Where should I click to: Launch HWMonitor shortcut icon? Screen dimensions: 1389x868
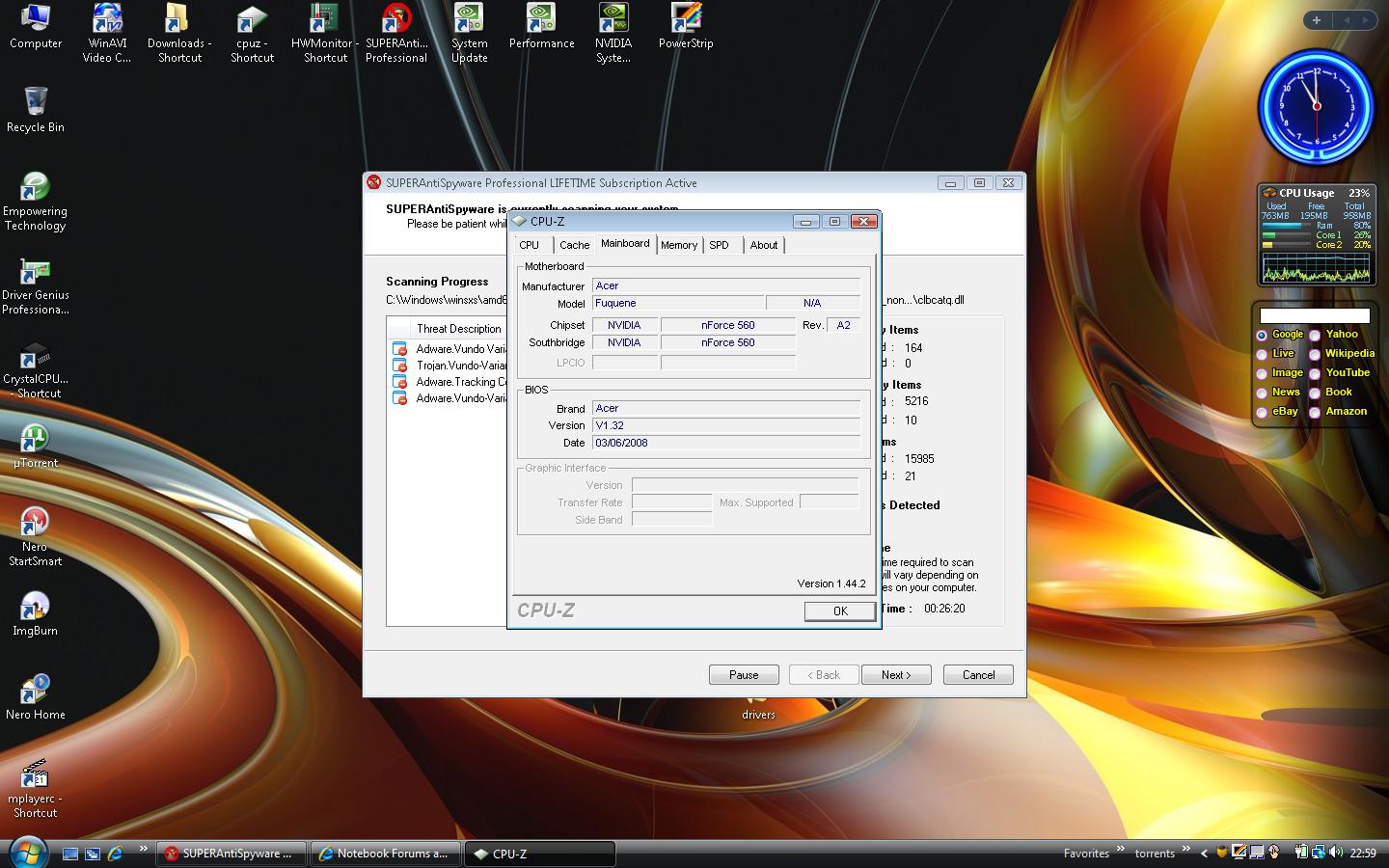click(x=325, y=33)
